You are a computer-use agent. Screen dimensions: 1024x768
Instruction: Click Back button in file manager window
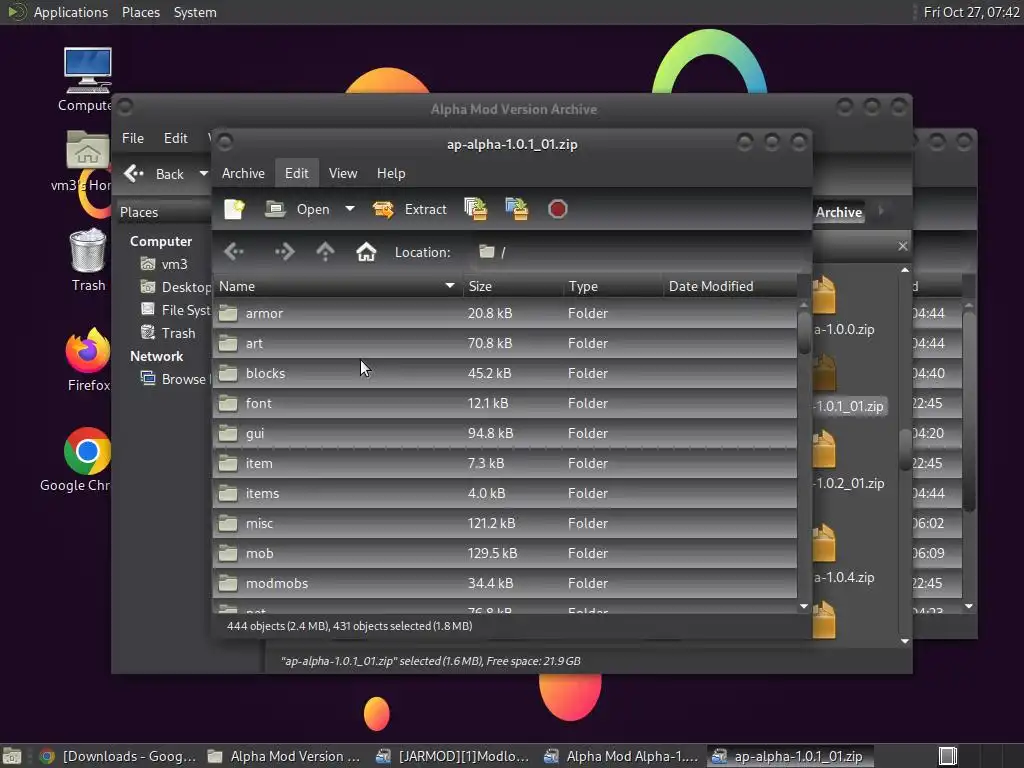pyautogui.click(x=155, y=174)
